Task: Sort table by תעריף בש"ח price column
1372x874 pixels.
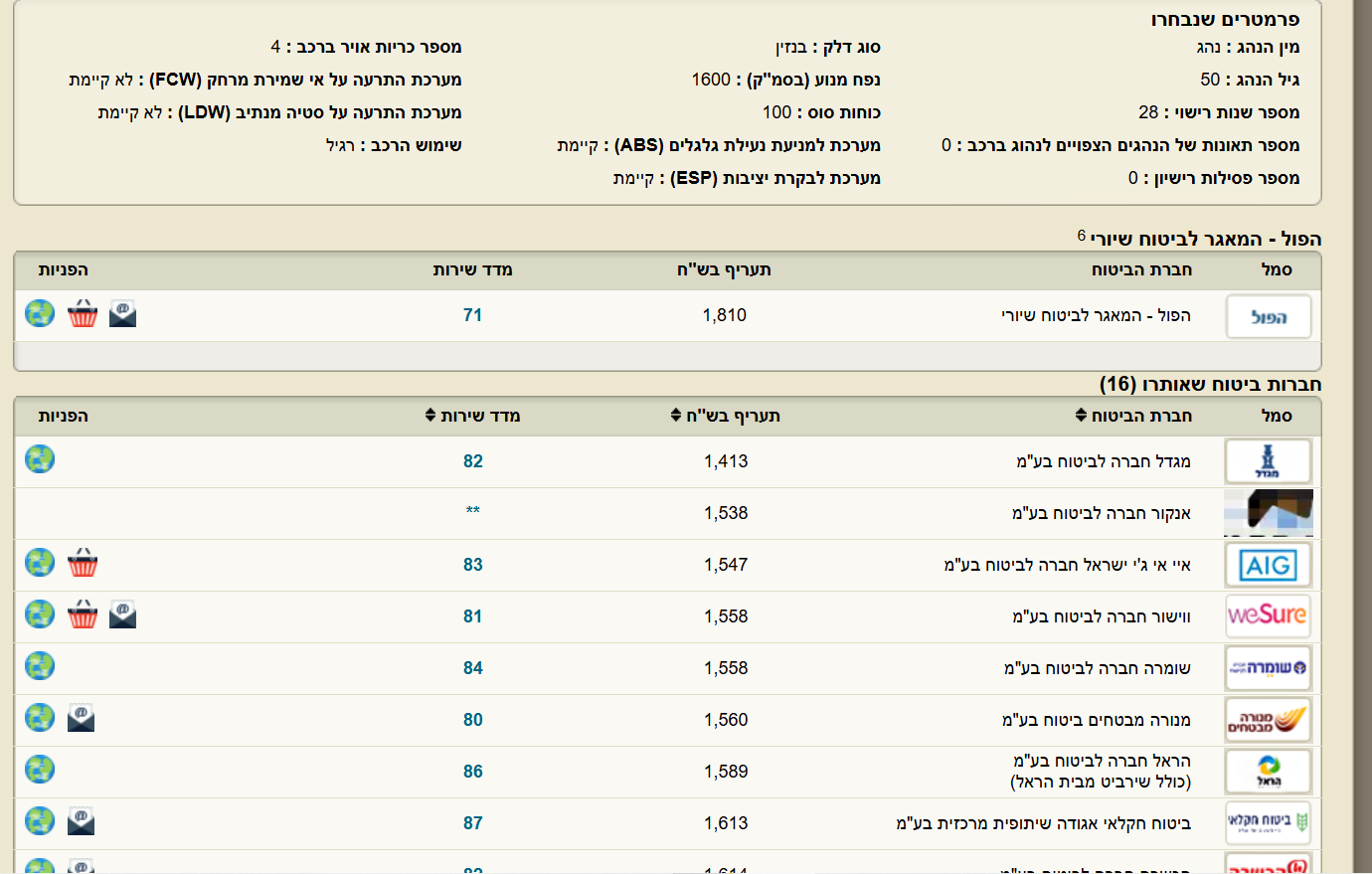Action: [726, 416]
